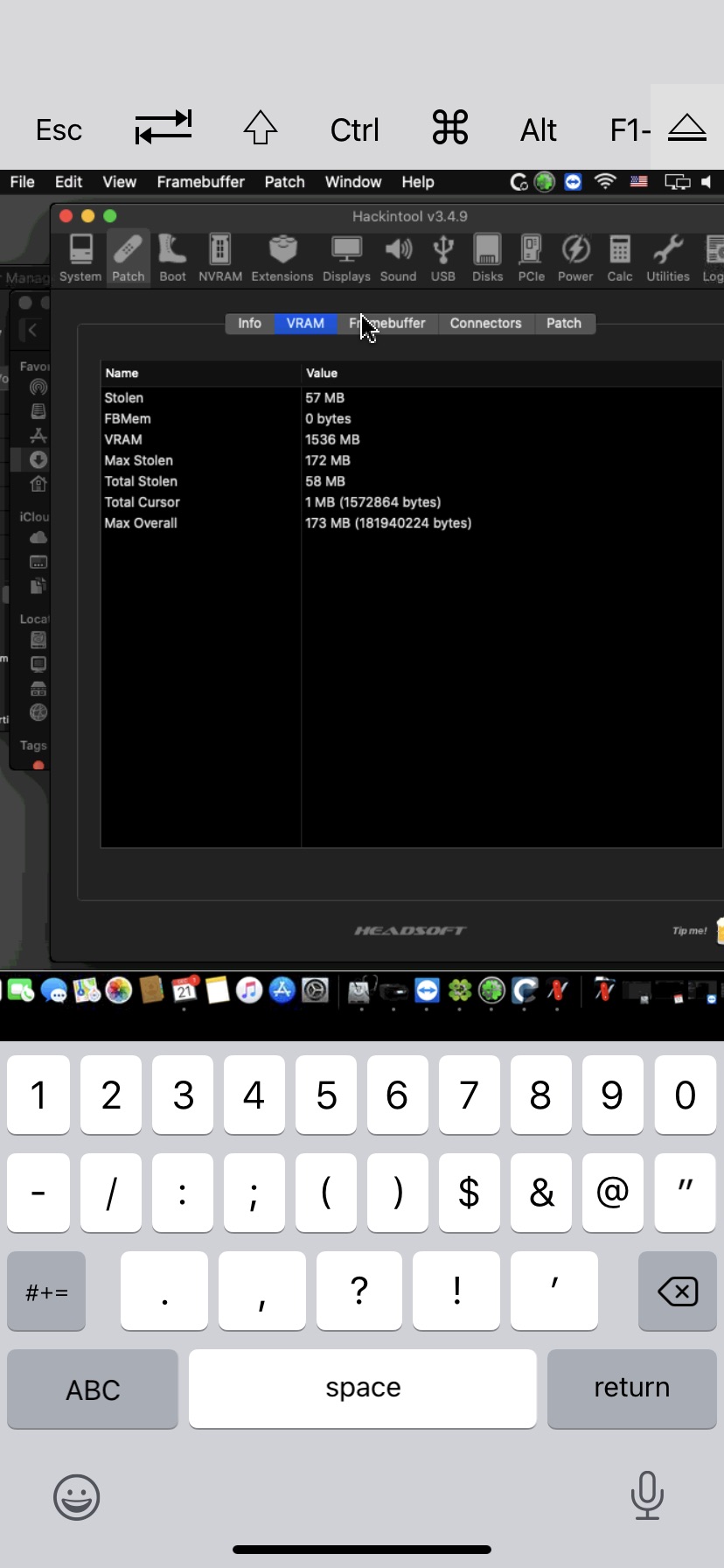Open Photos in the Dock
Screen dimensions: 724x1568
pos(119,990)
